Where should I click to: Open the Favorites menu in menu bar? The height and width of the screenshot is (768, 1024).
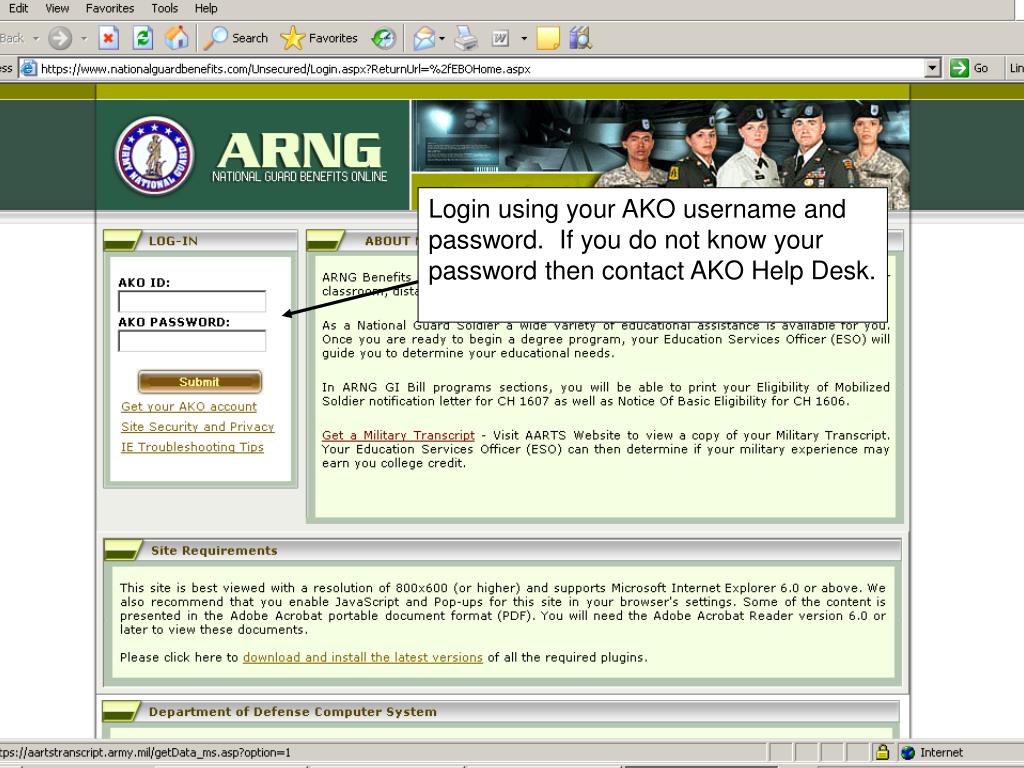110,8
